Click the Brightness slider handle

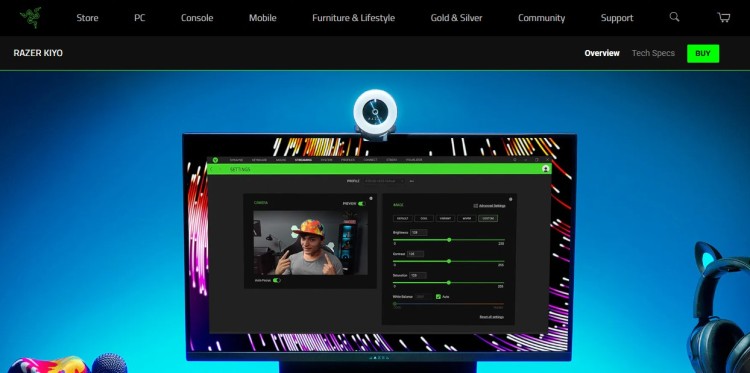[x=449, y=240]
